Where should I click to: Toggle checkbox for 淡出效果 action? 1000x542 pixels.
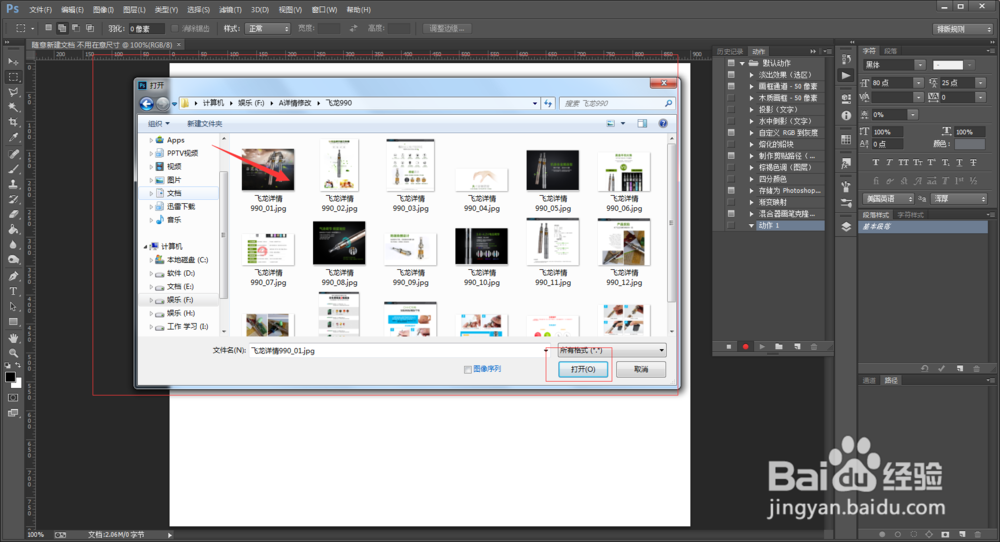pos(731,75)
